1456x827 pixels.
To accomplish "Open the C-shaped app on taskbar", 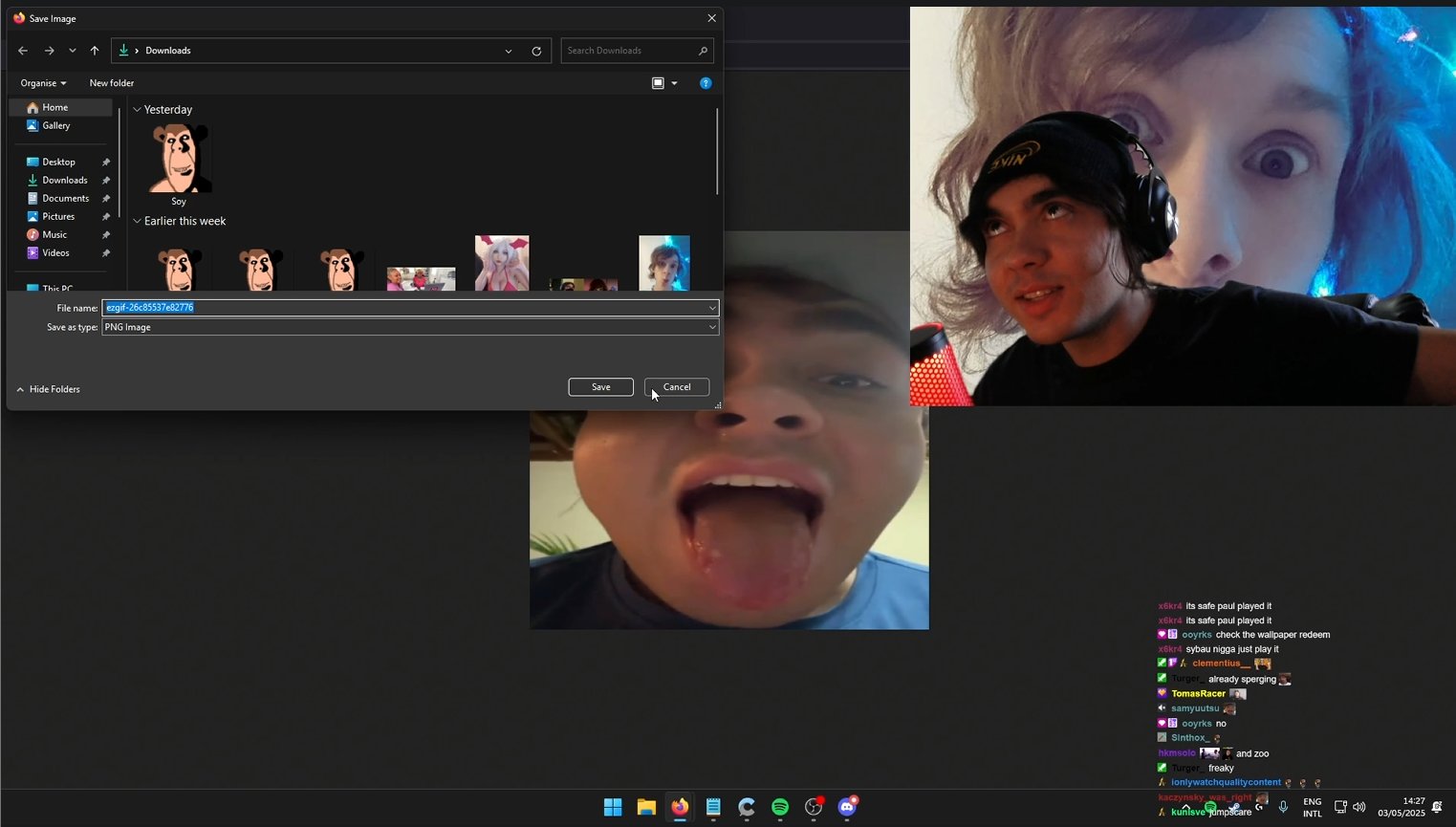I will tap(747, 807).
